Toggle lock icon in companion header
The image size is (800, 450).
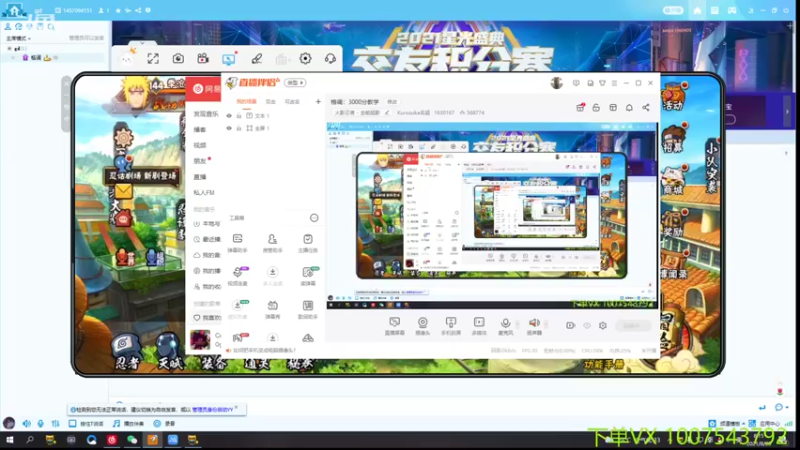tap(596, 108)
